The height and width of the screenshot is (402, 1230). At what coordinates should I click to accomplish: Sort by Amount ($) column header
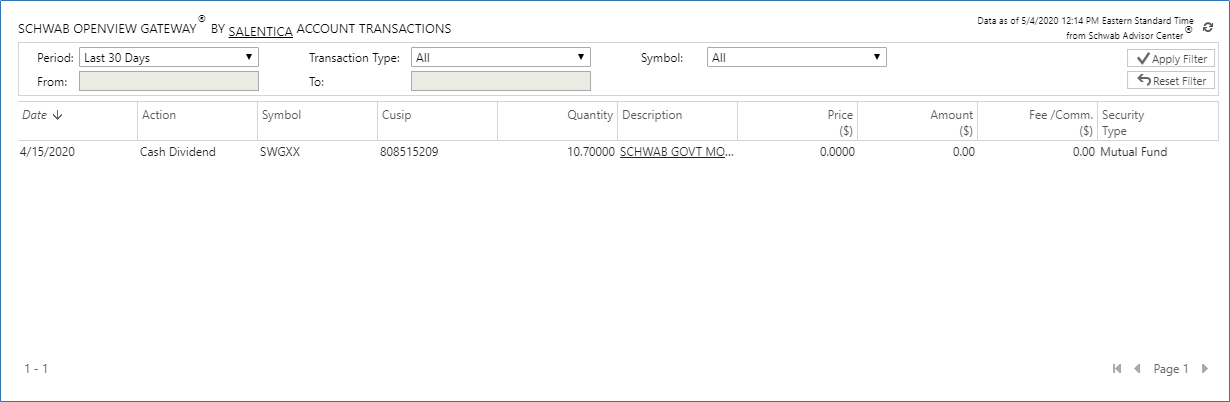coord(952,122)
